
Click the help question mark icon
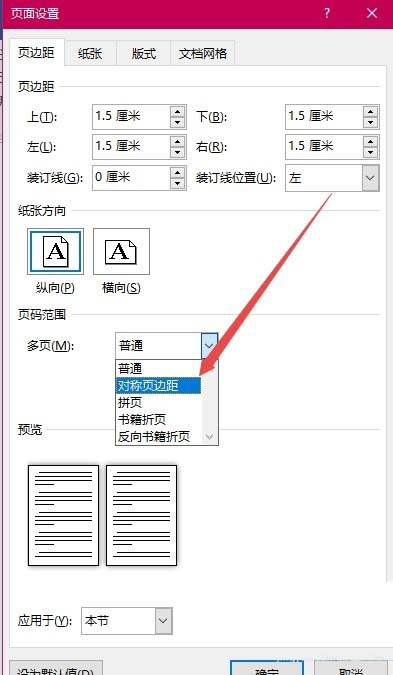click(327, 13)
